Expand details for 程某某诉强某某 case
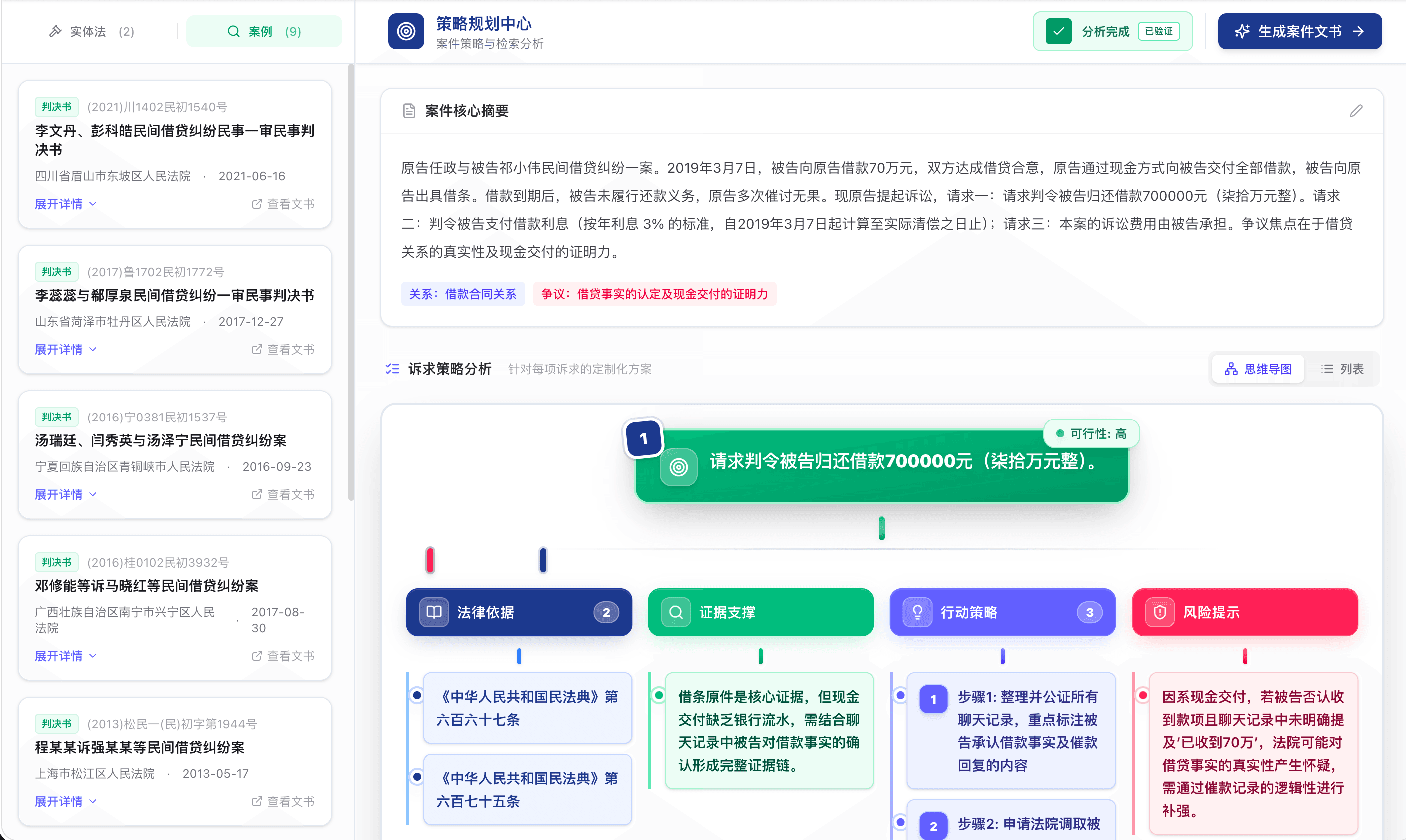Screen dimensions: 1406x840 pos(65,802)
